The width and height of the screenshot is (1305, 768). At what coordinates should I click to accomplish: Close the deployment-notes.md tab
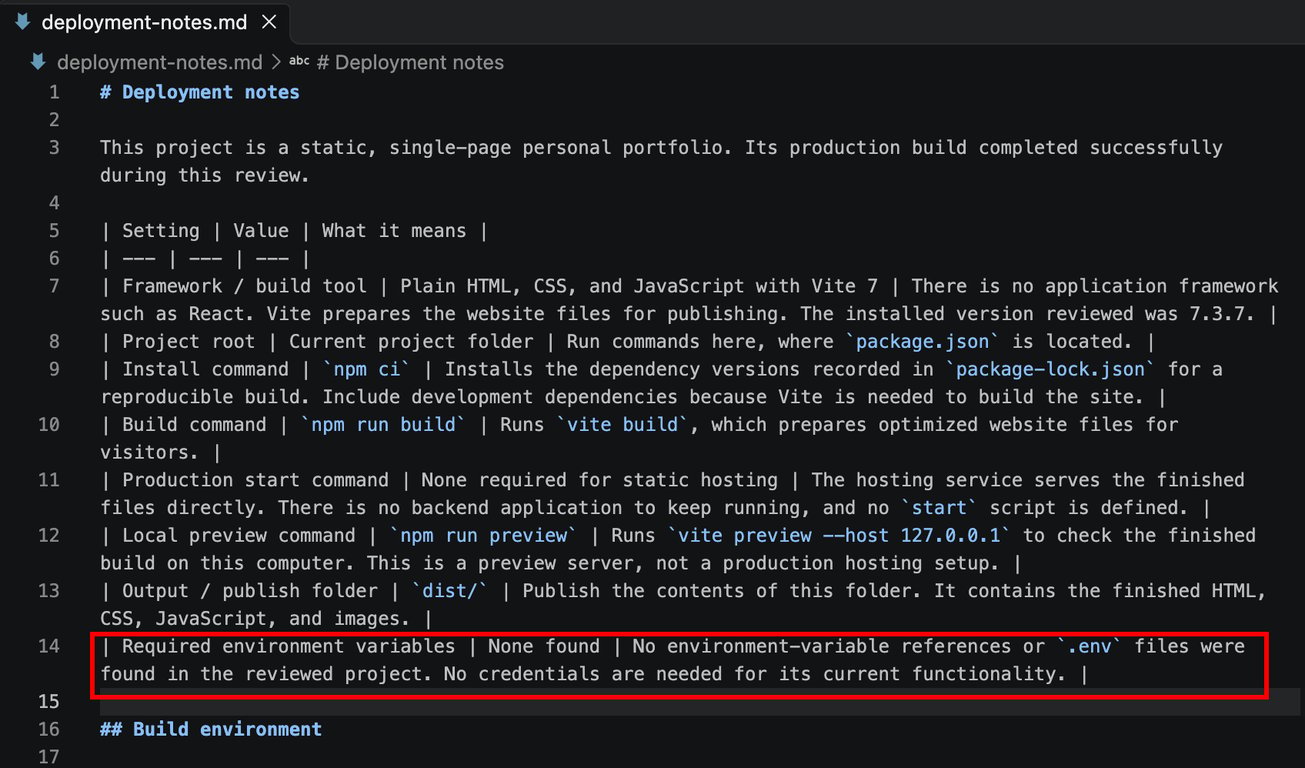point(267,22)
